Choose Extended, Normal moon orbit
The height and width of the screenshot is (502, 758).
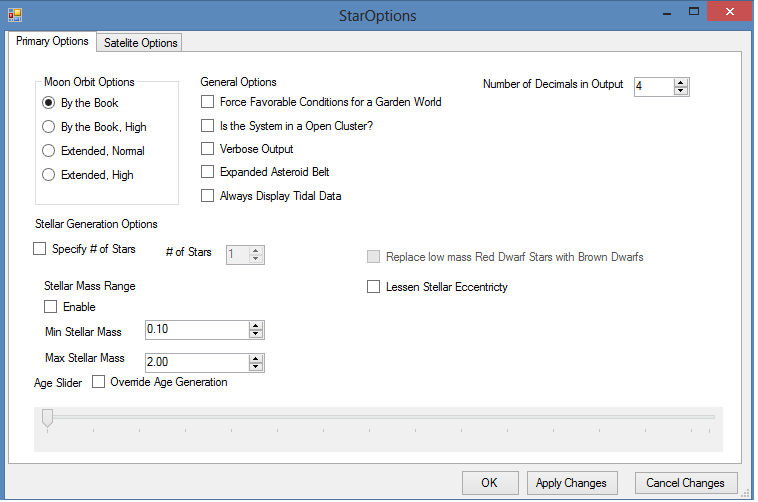pyautogui.click(x=49, y=151)
